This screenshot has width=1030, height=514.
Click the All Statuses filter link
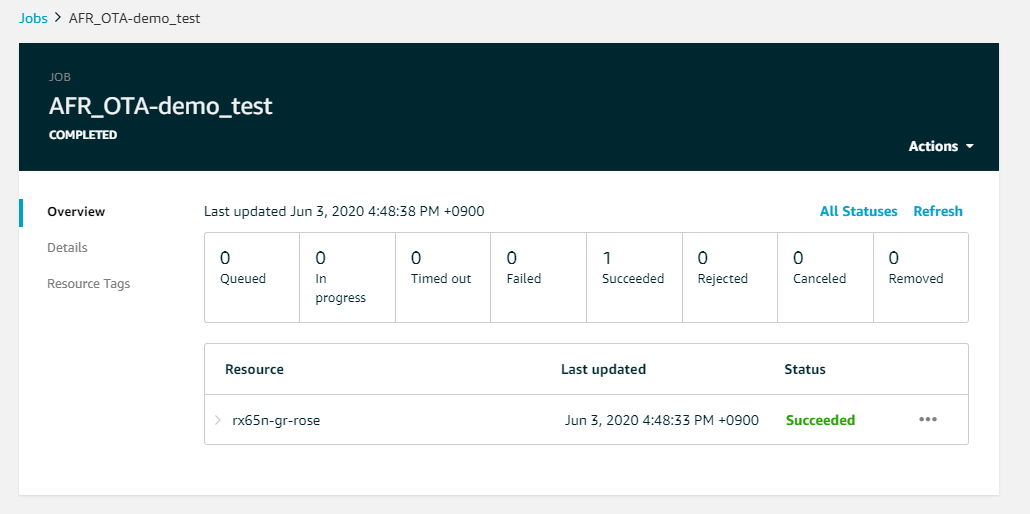click(x=858, y=211)
